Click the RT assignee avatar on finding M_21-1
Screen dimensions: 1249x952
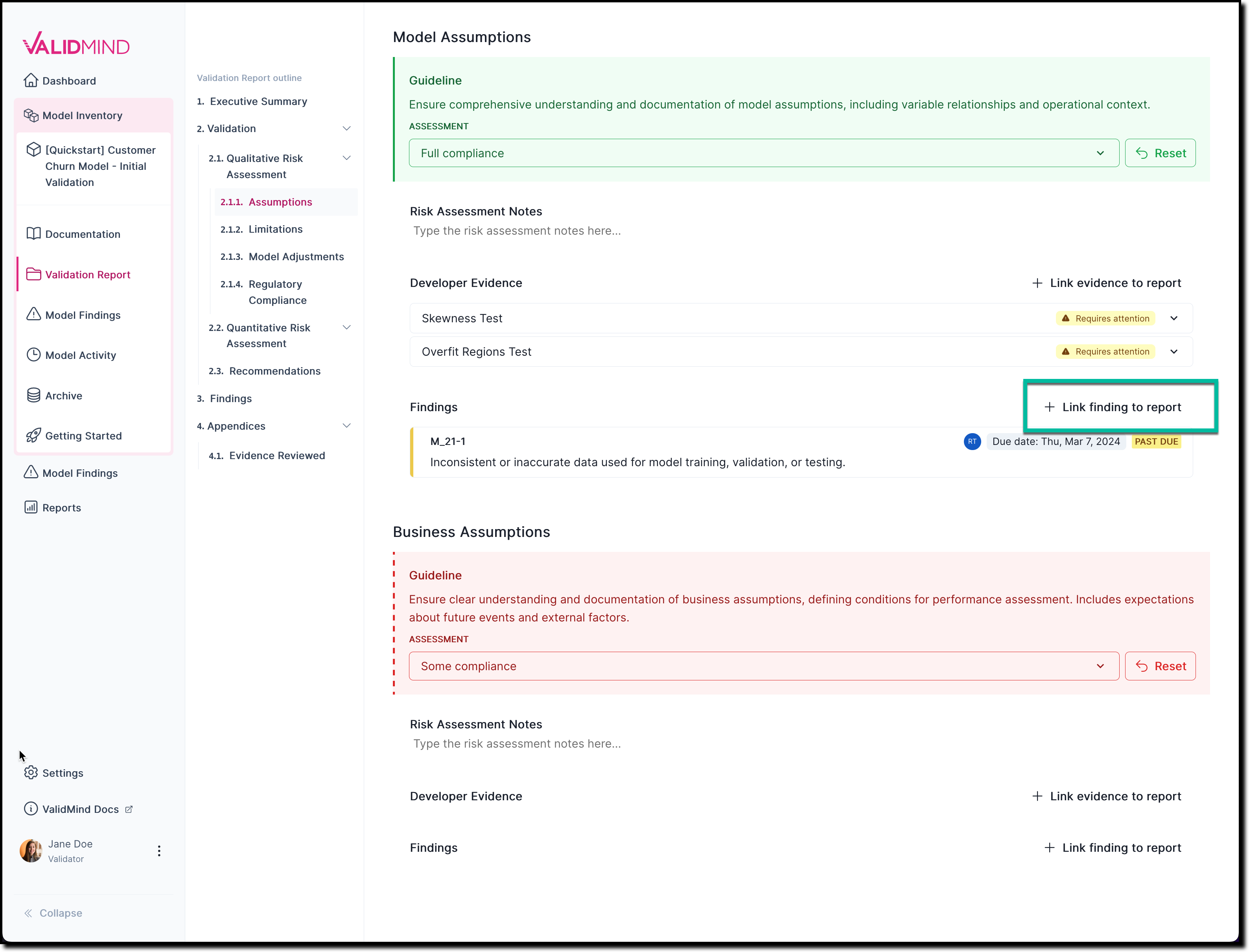click(972, 441)
